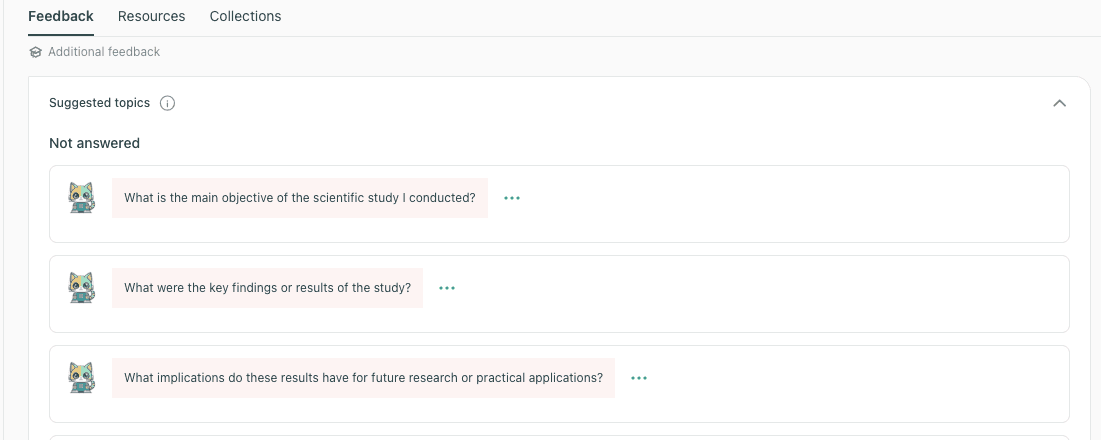Viewport: 1101px width, 440px height.
Task: Click the Suggested topics heading
Action: click(x=100, y=103)
